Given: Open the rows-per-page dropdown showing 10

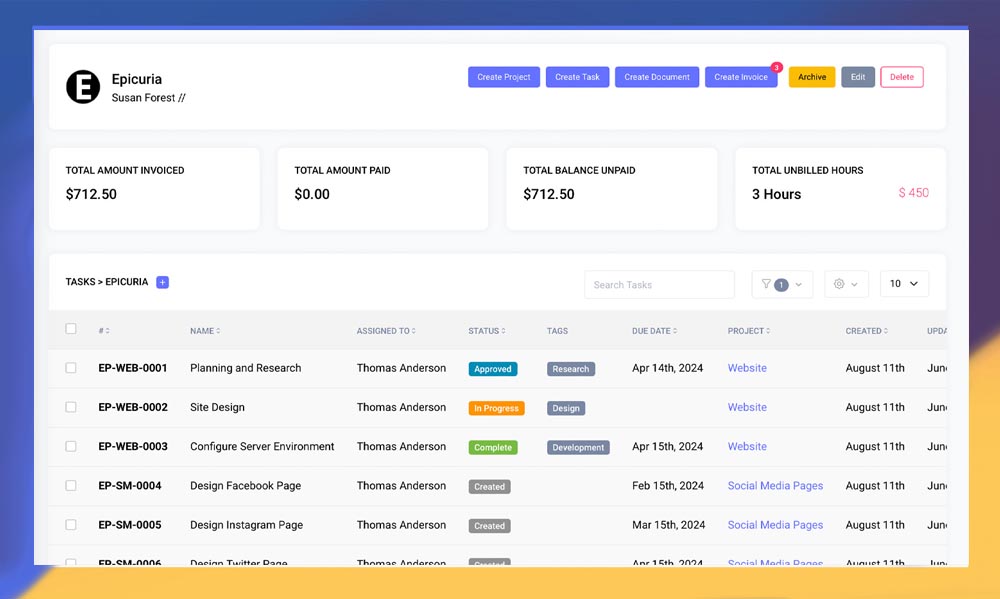Looking at the screenshot, I should (904, 284).
